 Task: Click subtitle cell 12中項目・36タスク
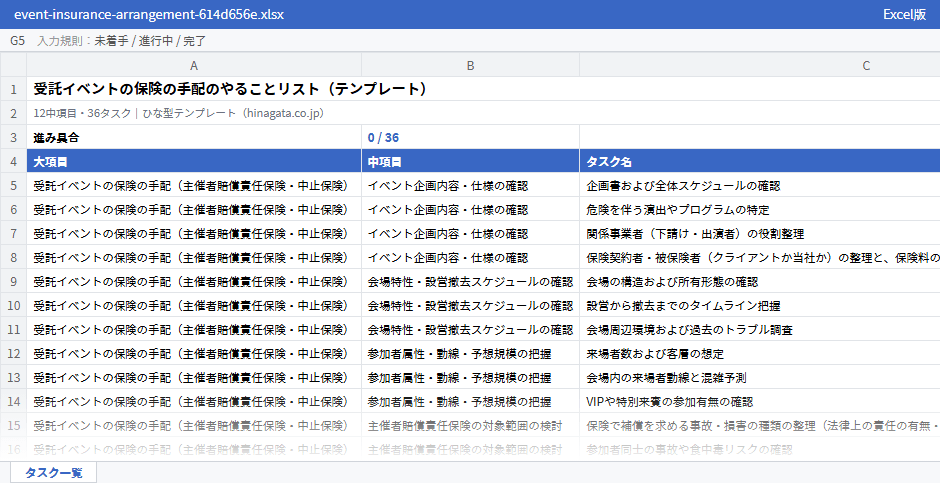click(178, 113)
